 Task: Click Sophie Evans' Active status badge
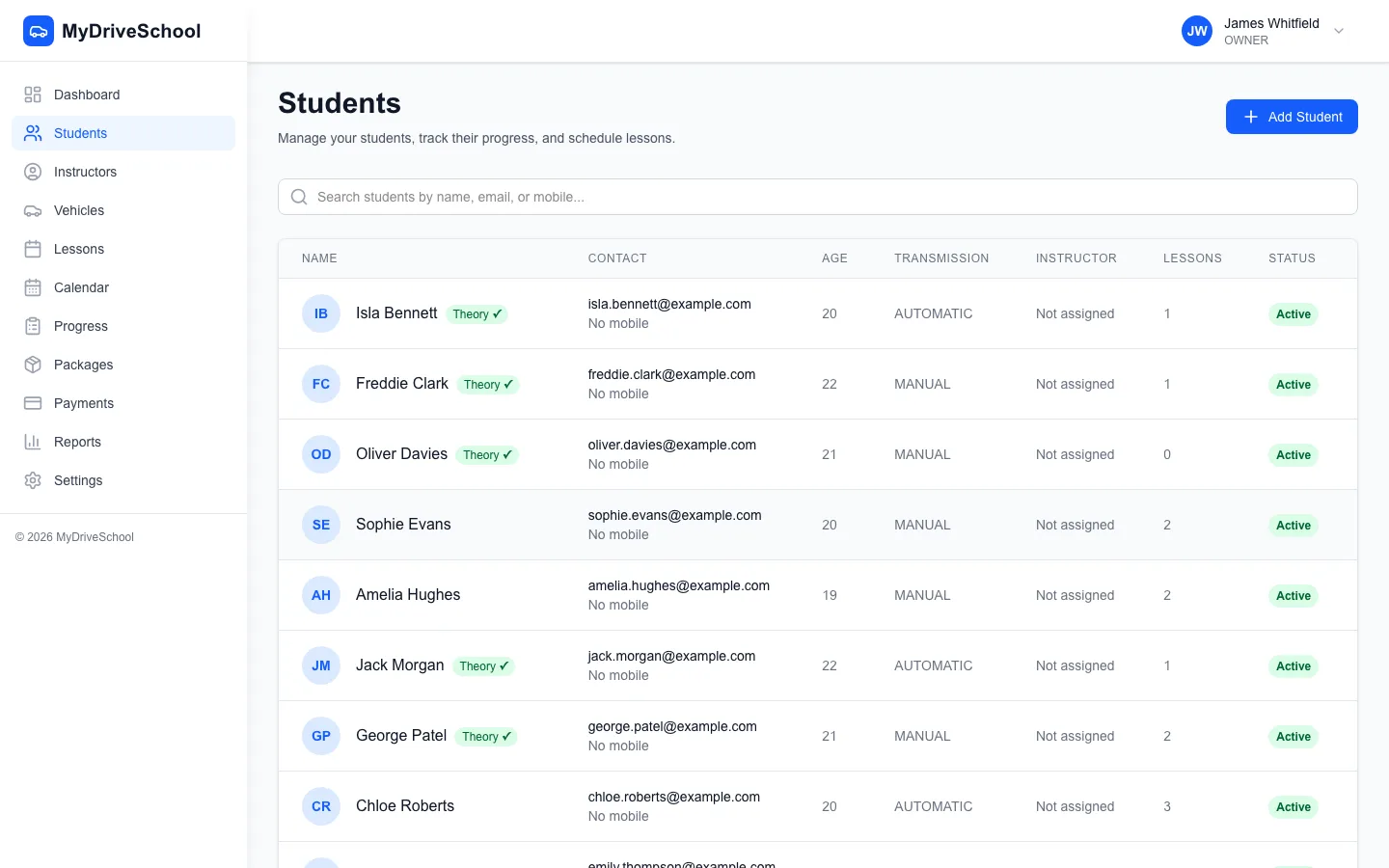tap(1293, 525)
